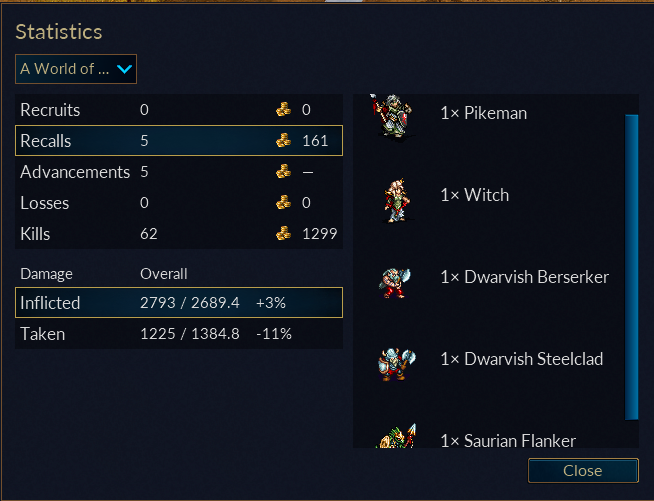Click the blue unit list scrollbar
Viewport: 654px width, 501px height.
(x=631, y=267)
